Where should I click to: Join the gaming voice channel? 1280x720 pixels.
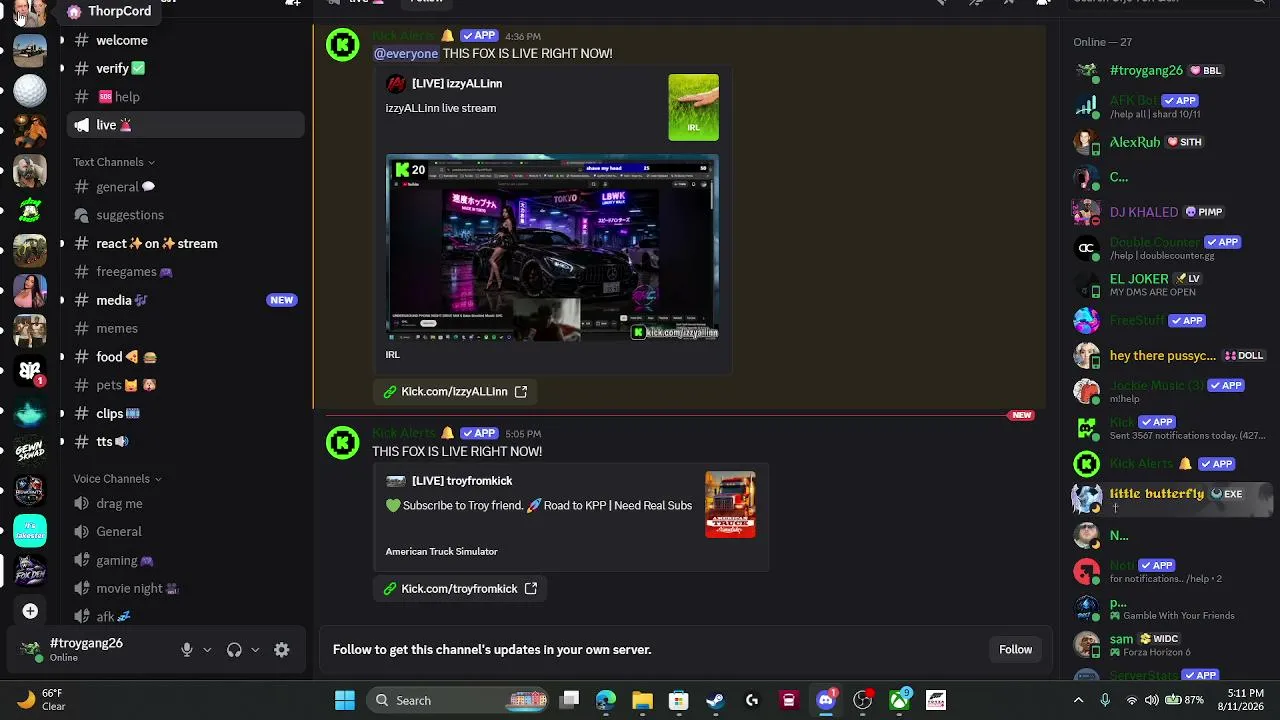186,560
